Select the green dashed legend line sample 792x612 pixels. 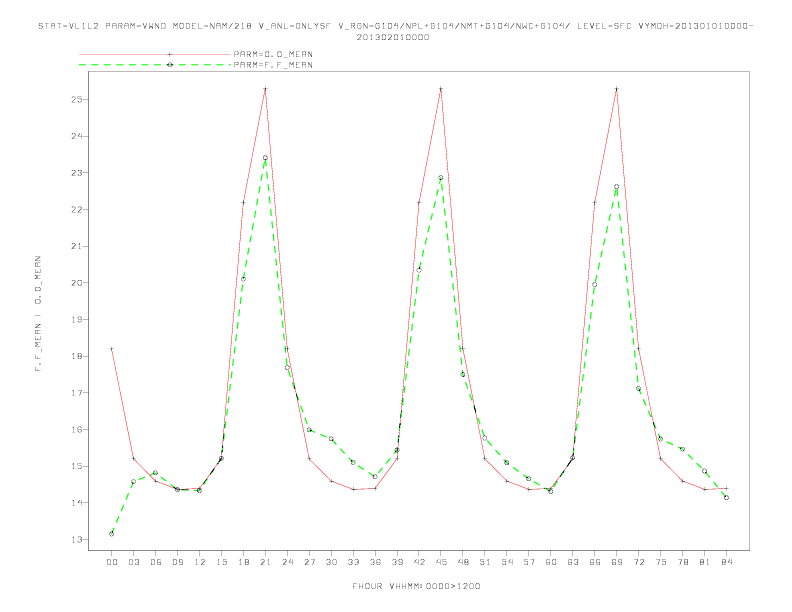pyautogui.click(x=155, y=65)
